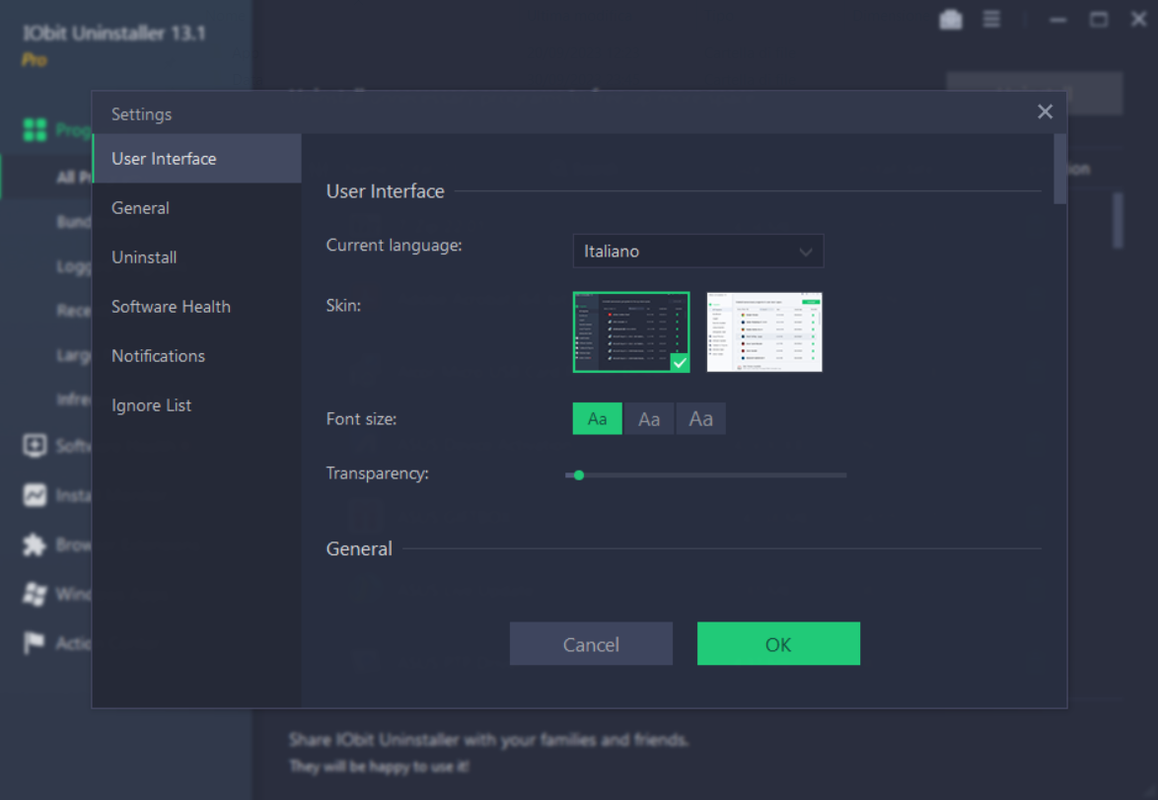This screenshot has width=1158, height=800.
Task: Switch to the General settings tab
Action: [196, 208]
